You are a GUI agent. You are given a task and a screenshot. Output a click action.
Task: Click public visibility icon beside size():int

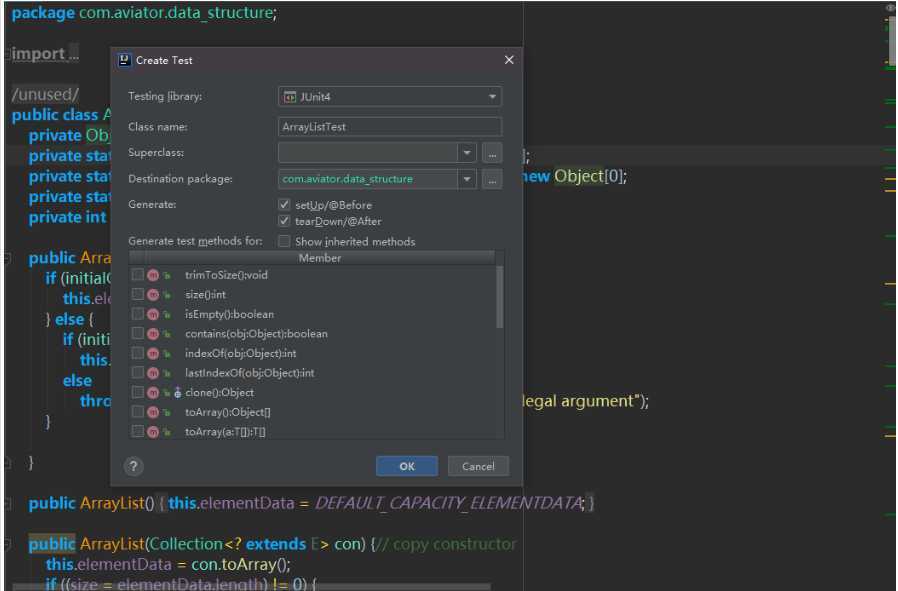(167, 296)
